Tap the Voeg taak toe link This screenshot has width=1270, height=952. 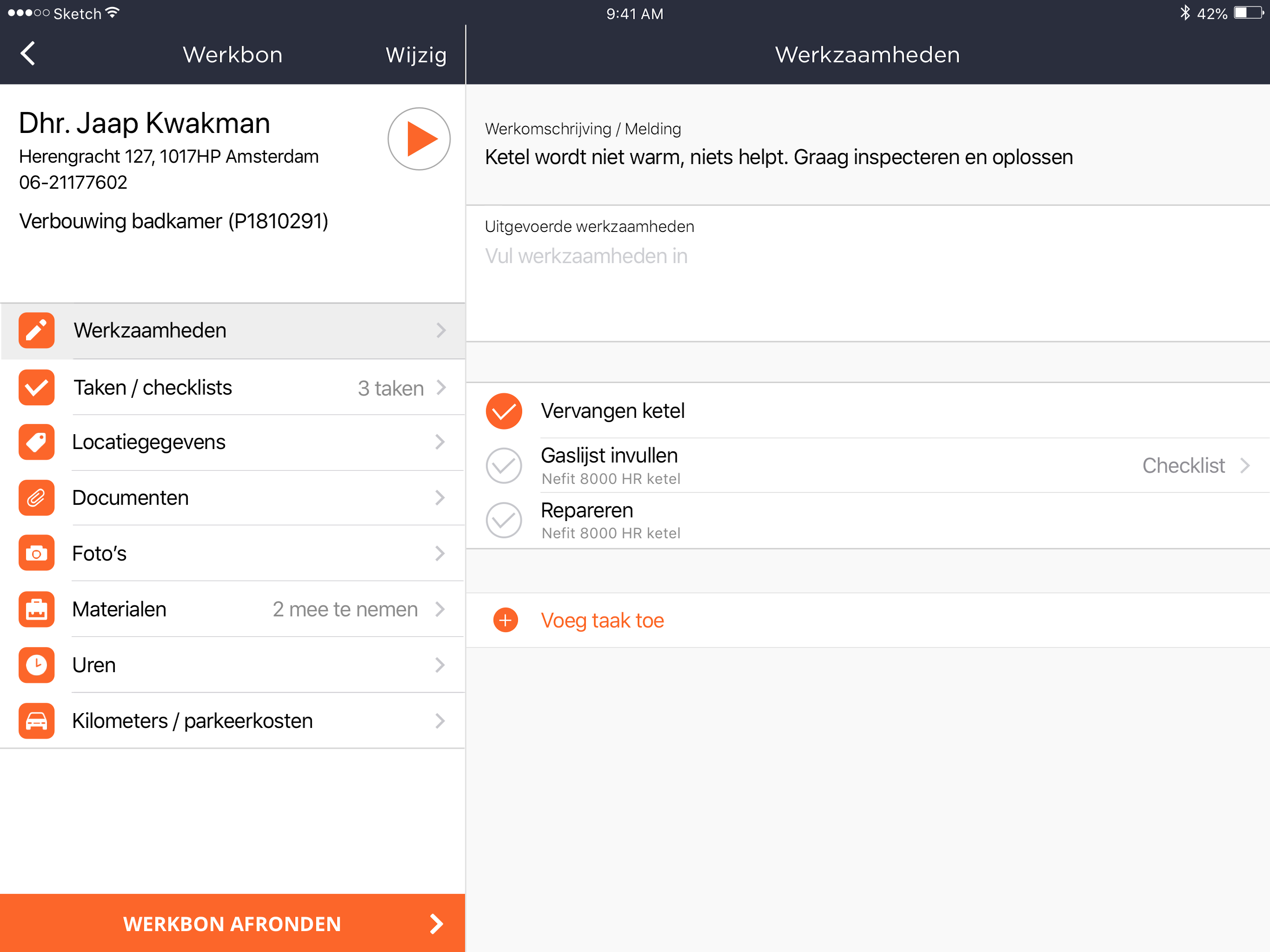point(602,621)
